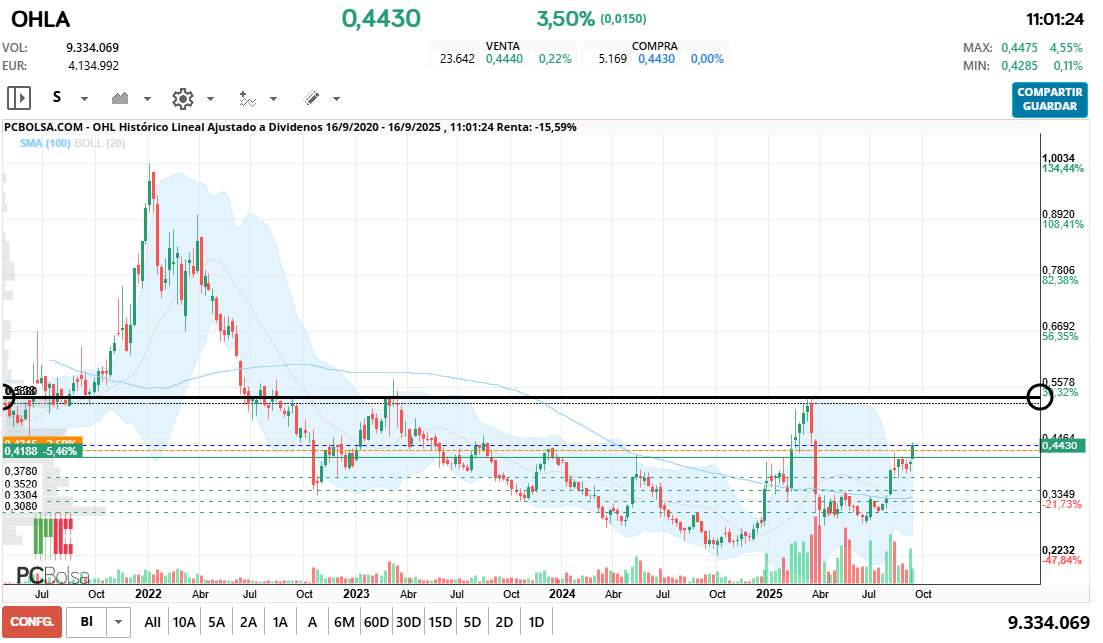Click the VOL value 9.334.069 at top
Image resolution: width=1103 pixels, height=643 pixels.
[93, 48]
